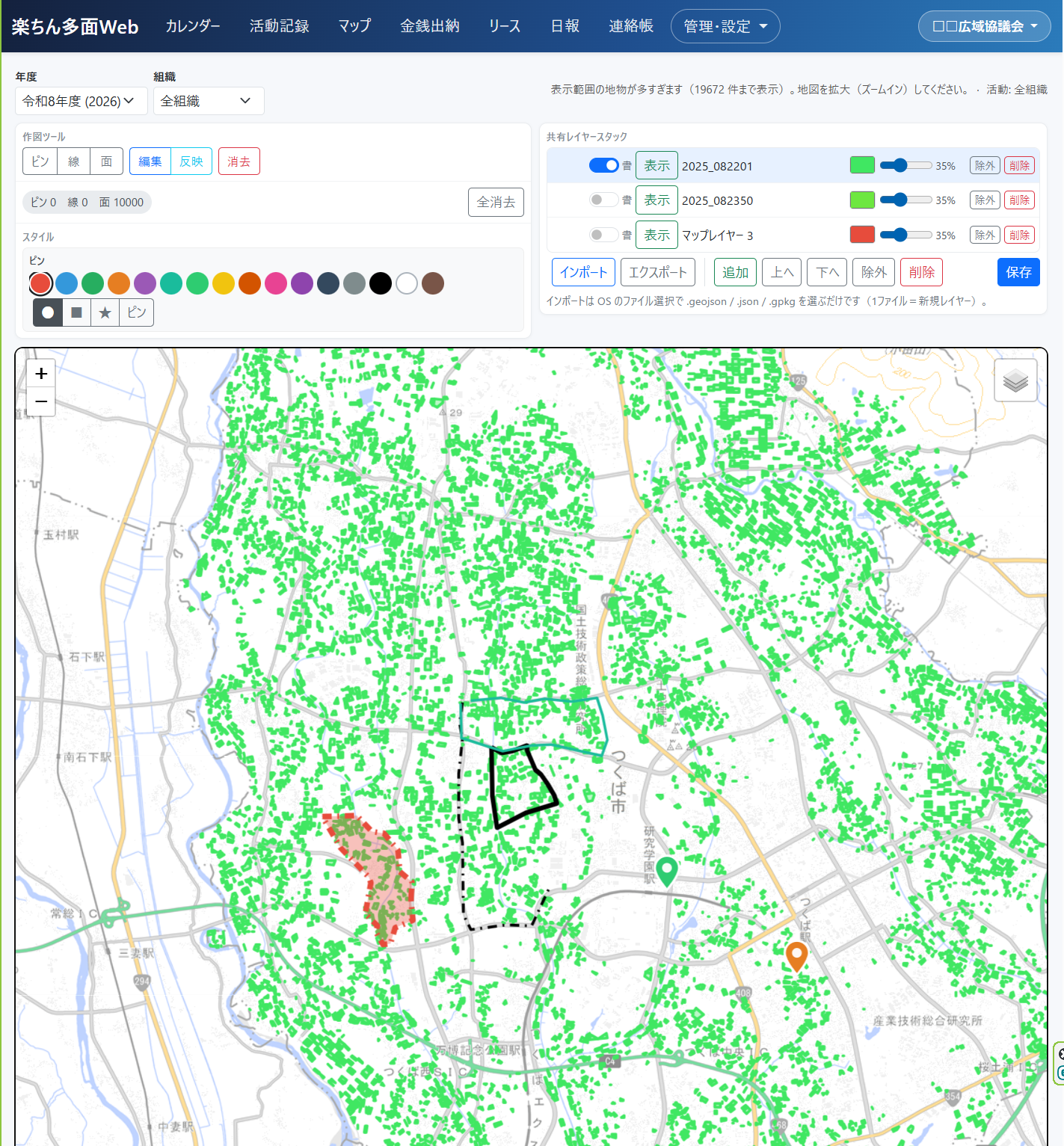Viewport: 1064px width, 1146px height.
Task: Open the 年度 dropdown 令和8年度 (2026)
Action: tap(82, 101)
